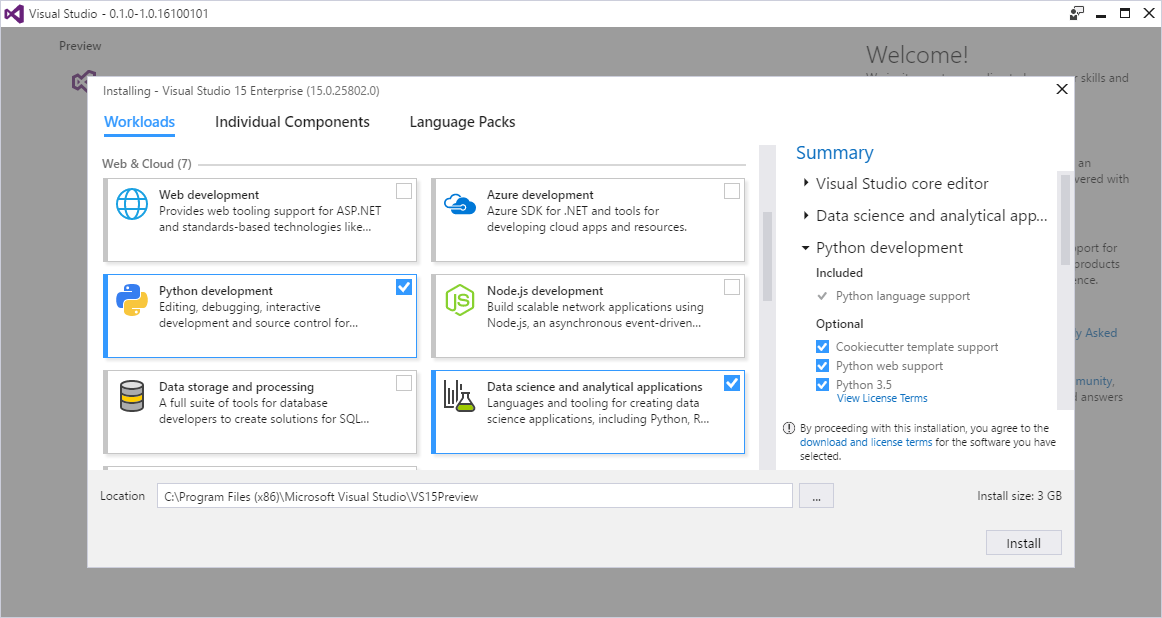Uncheck the Python development workload checkbox
This screenshot has height=618, width=1162.
pos(404,287)
